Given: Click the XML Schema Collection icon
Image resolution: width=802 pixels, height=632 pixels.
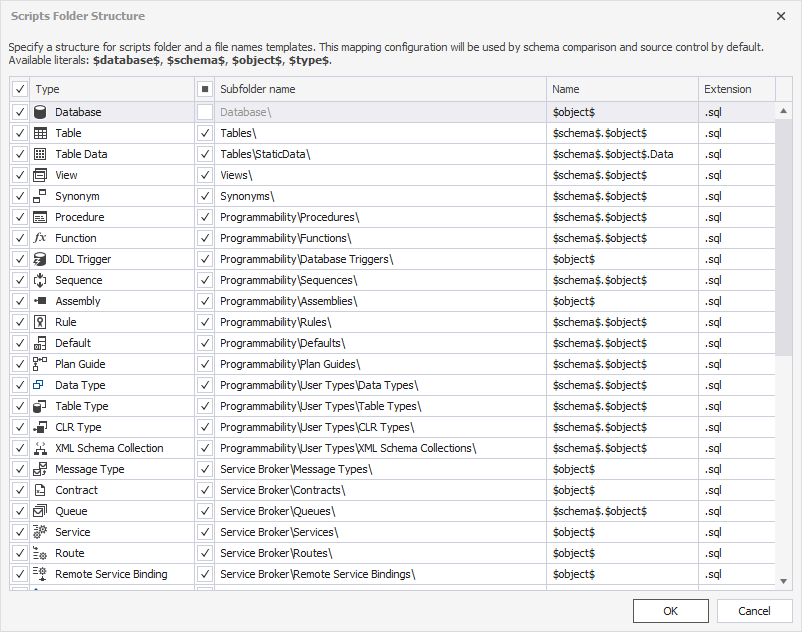Looking at the screenshot, I should 40,448.
